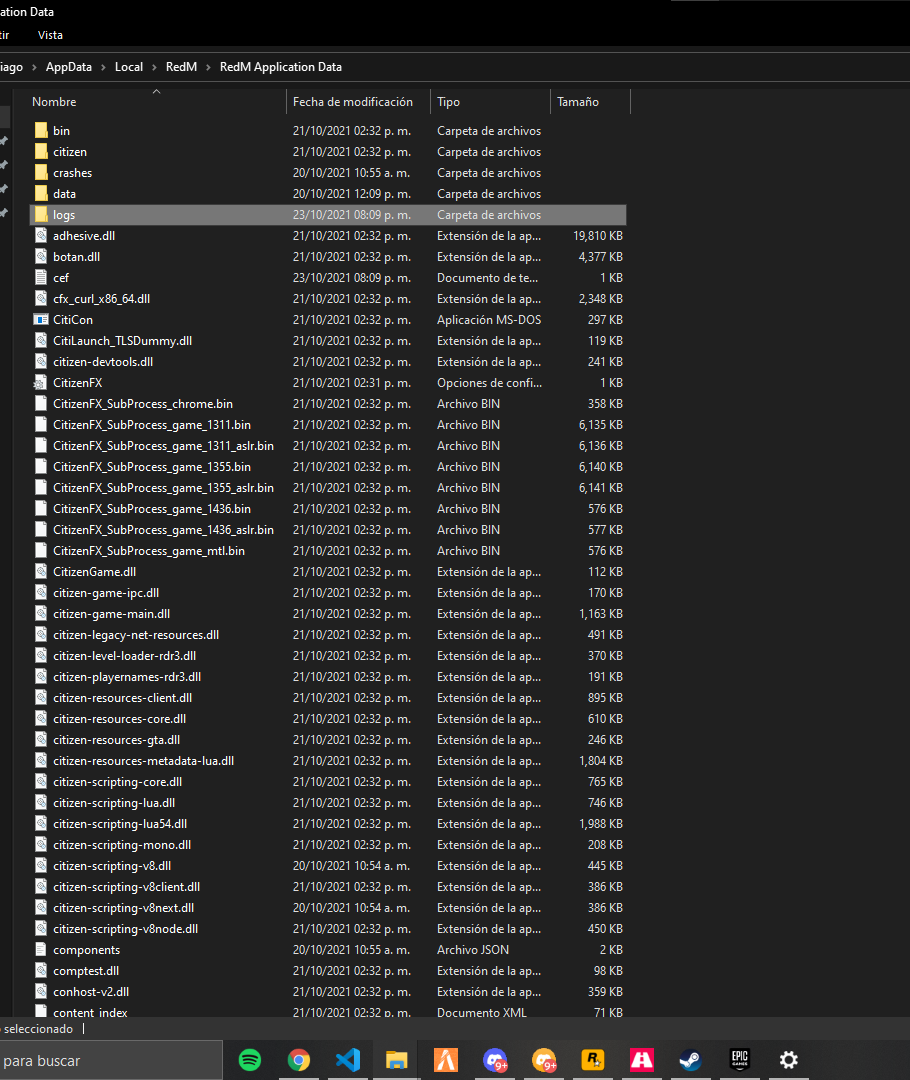Image resolution: width=910 pixels, height=1080 pixels.
Task: Select CitizenFX_SubProcess_game_mtl.bin
Action: click(149, 551)
